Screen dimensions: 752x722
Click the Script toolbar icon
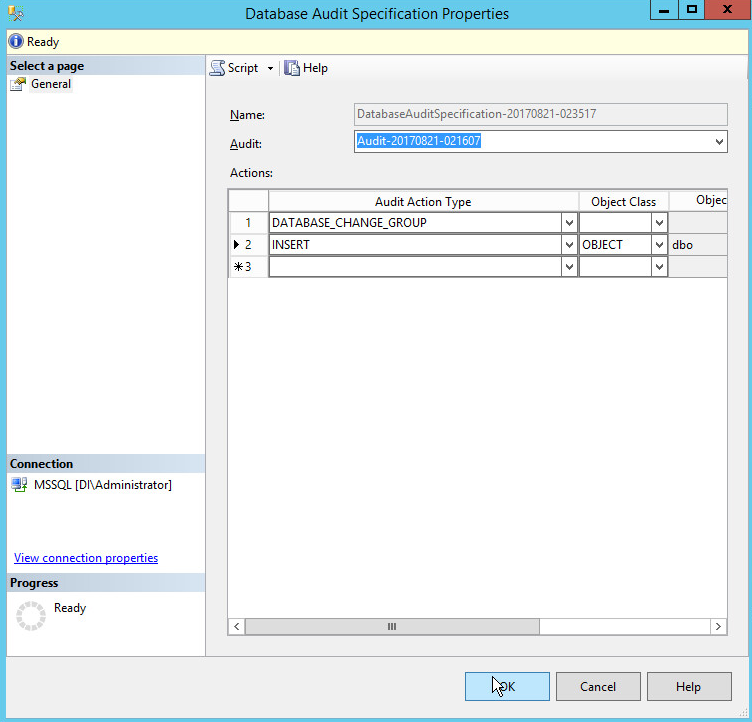pos(217,68)
